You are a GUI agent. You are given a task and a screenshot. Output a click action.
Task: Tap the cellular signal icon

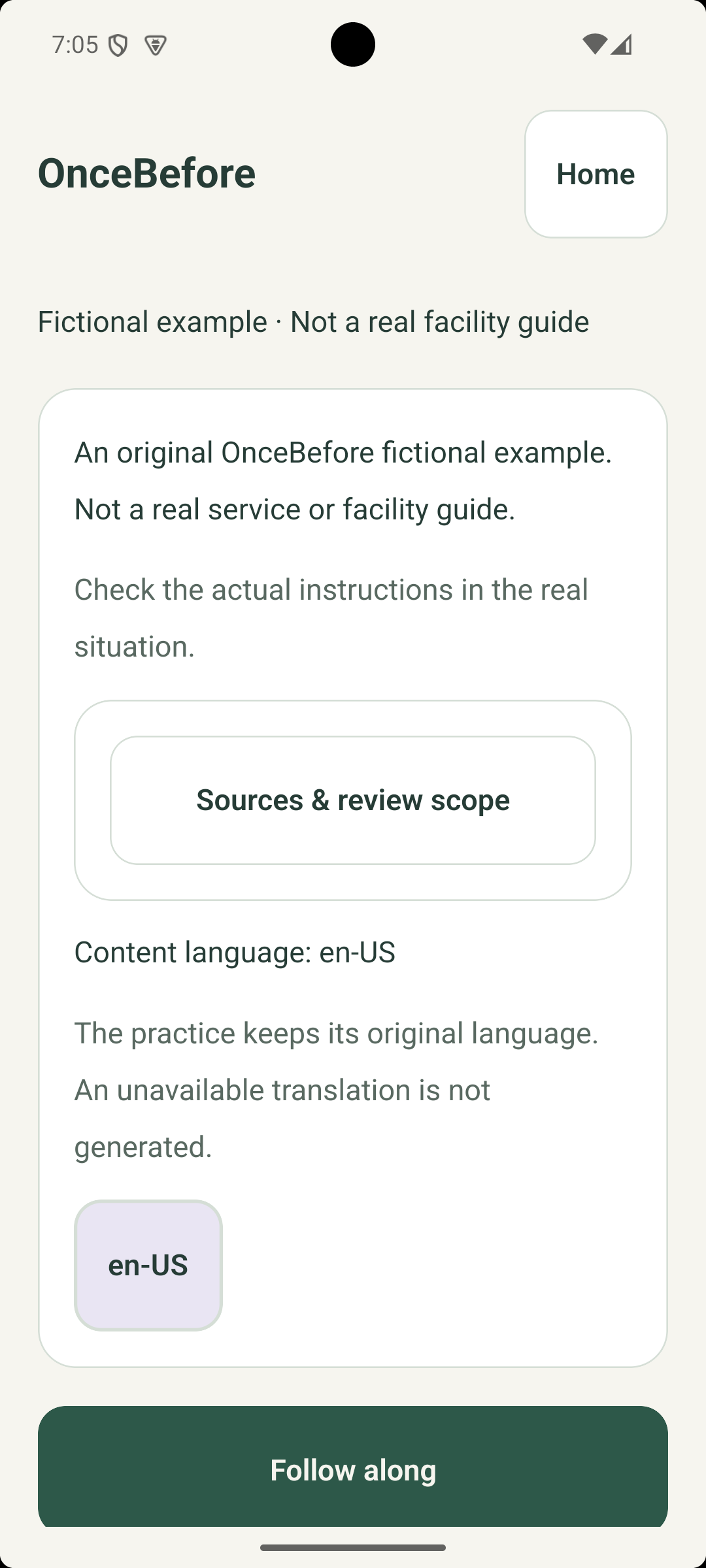pos(621,44)
